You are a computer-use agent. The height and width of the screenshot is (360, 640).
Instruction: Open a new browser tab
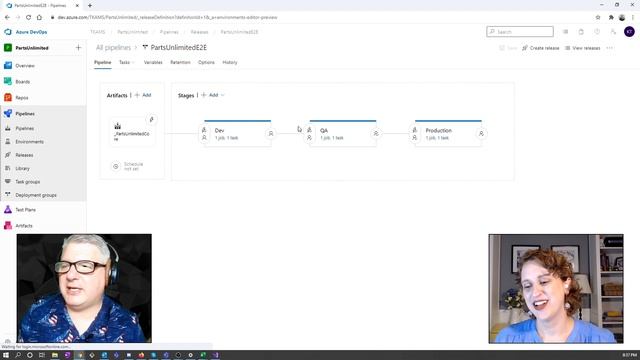pos(90,5)
